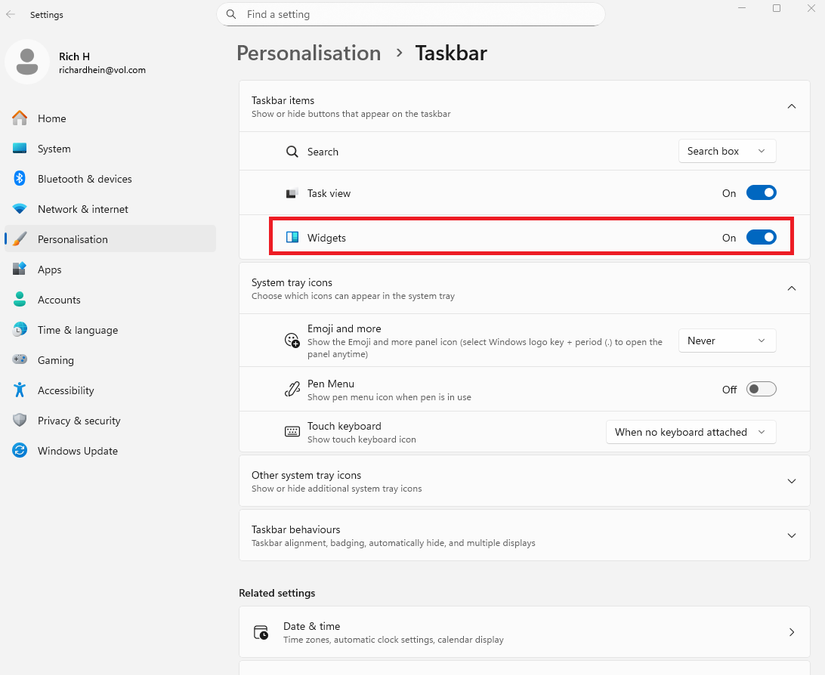Click the Personalisation breadcrumb link

308,53
